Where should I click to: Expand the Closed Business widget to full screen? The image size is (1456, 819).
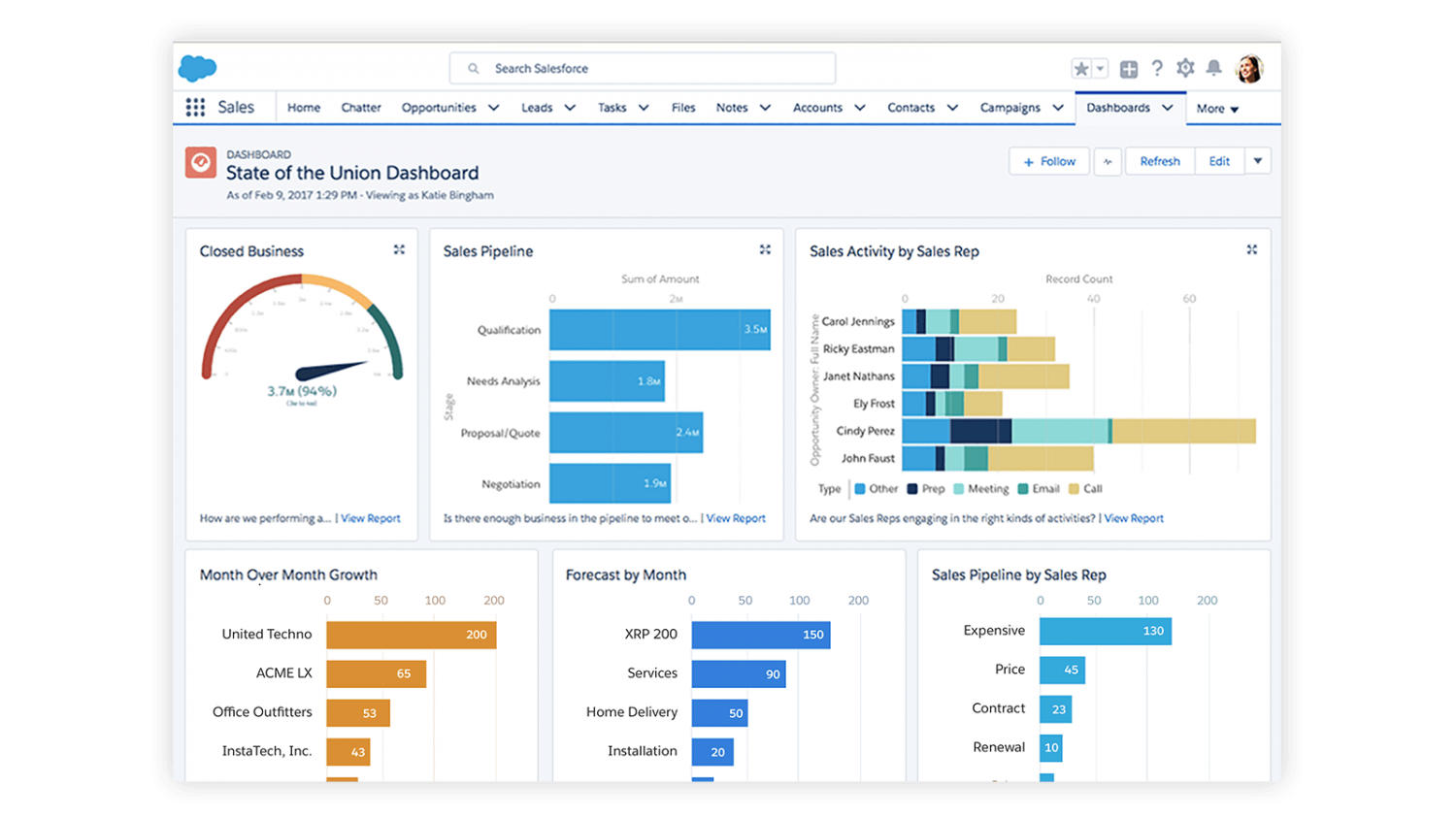[x=399, y=249]
